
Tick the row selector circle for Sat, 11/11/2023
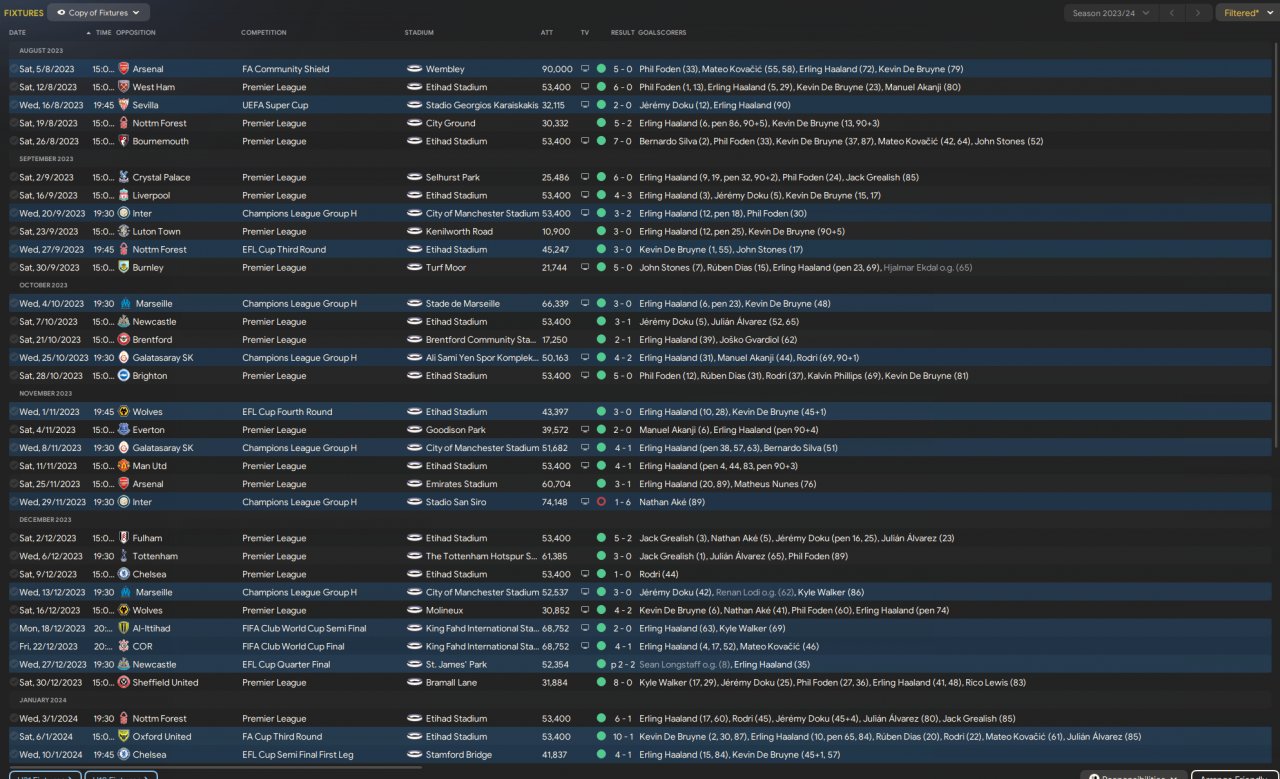(x=14, y=465)
